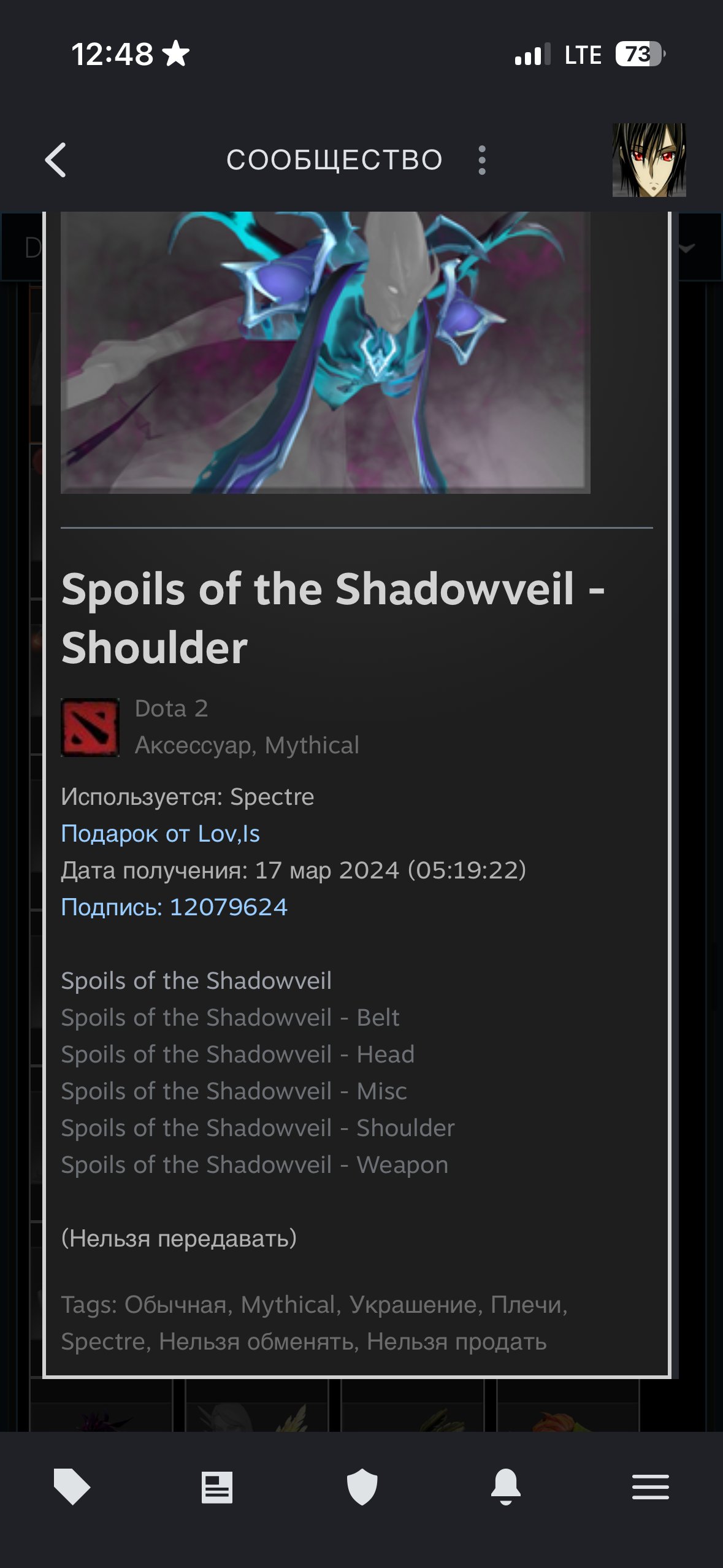This screenshot has height=1568, width=723.
Task: Tap the Dota 2 game icon
Action: pos(90,727)
